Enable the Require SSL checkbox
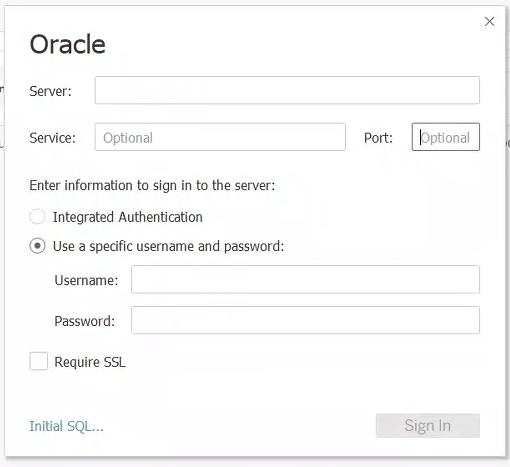The height and width of the screenshot is (467, 510). click(38, 361)
